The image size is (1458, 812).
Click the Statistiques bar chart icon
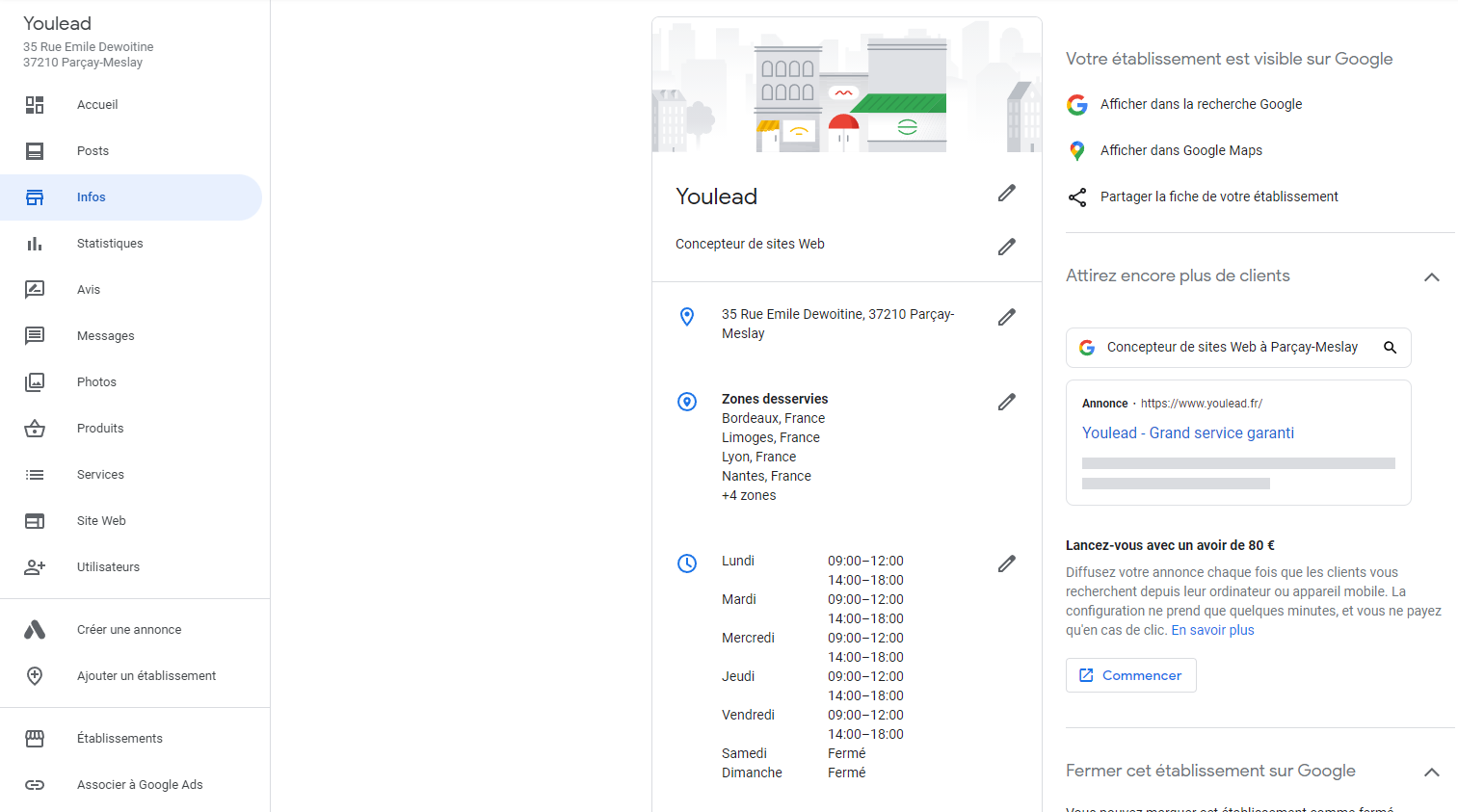coord(35,244)
